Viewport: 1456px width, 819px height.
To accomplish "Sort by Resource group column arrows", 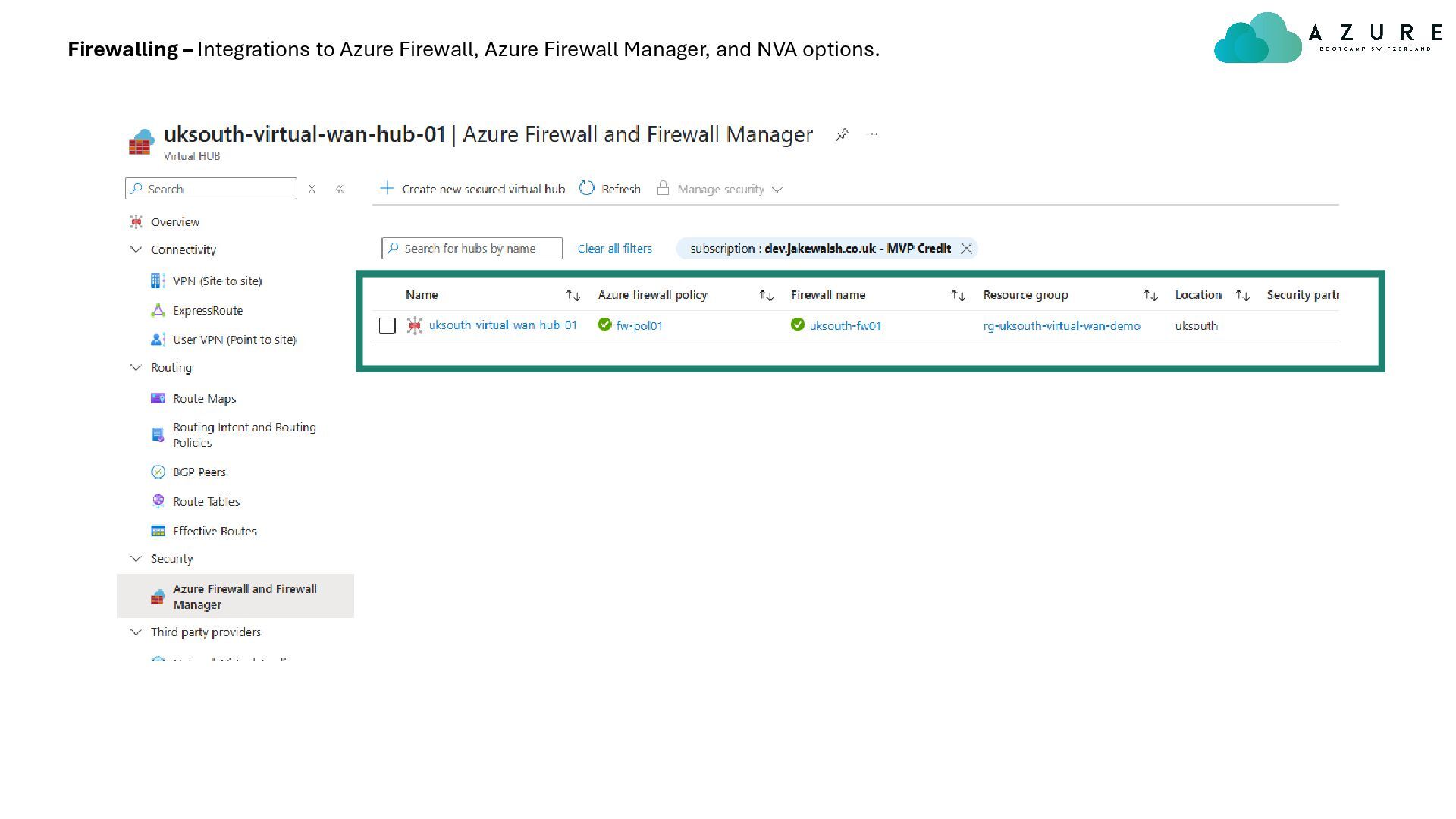I will coord(1150,295).
